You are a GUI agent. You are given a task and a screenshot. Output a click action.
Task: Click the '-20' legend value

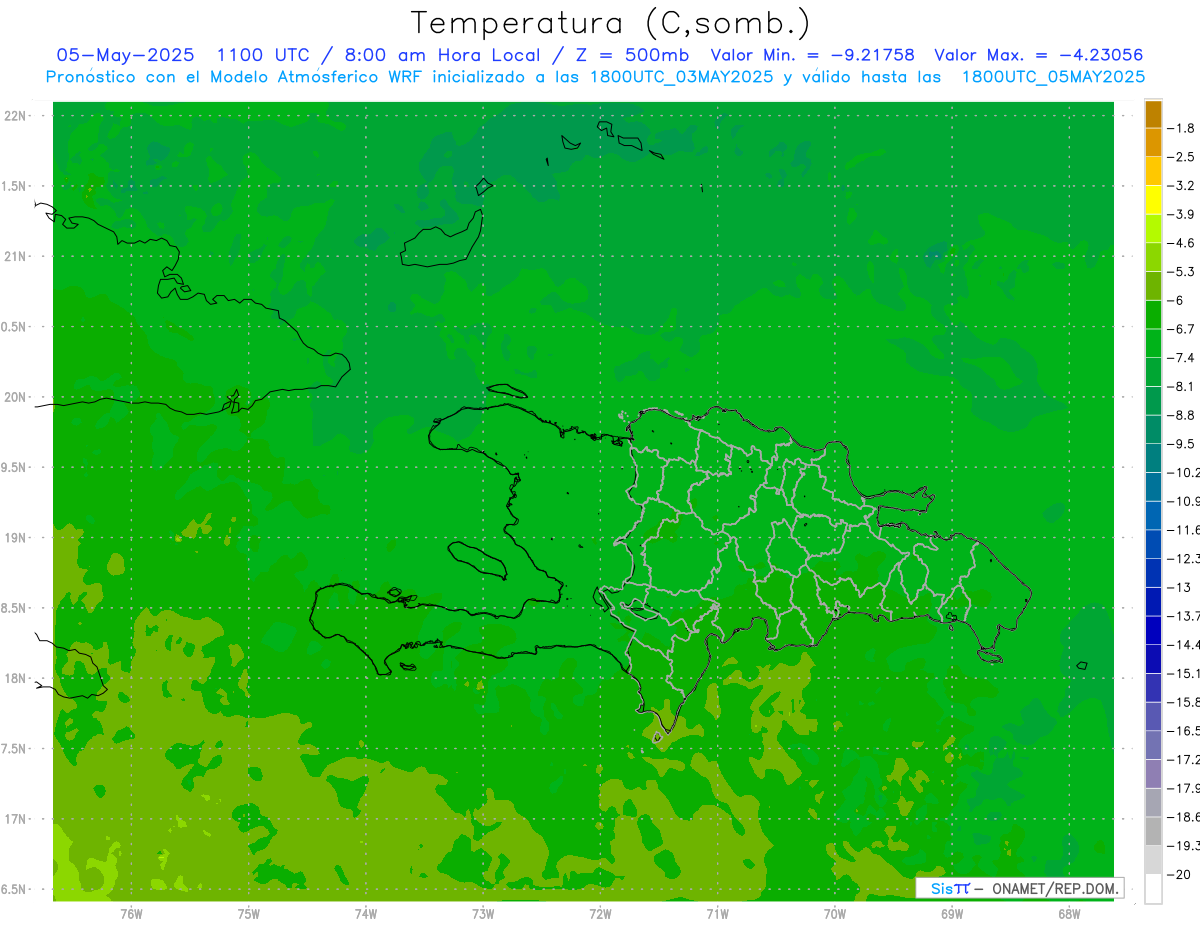1177,874
